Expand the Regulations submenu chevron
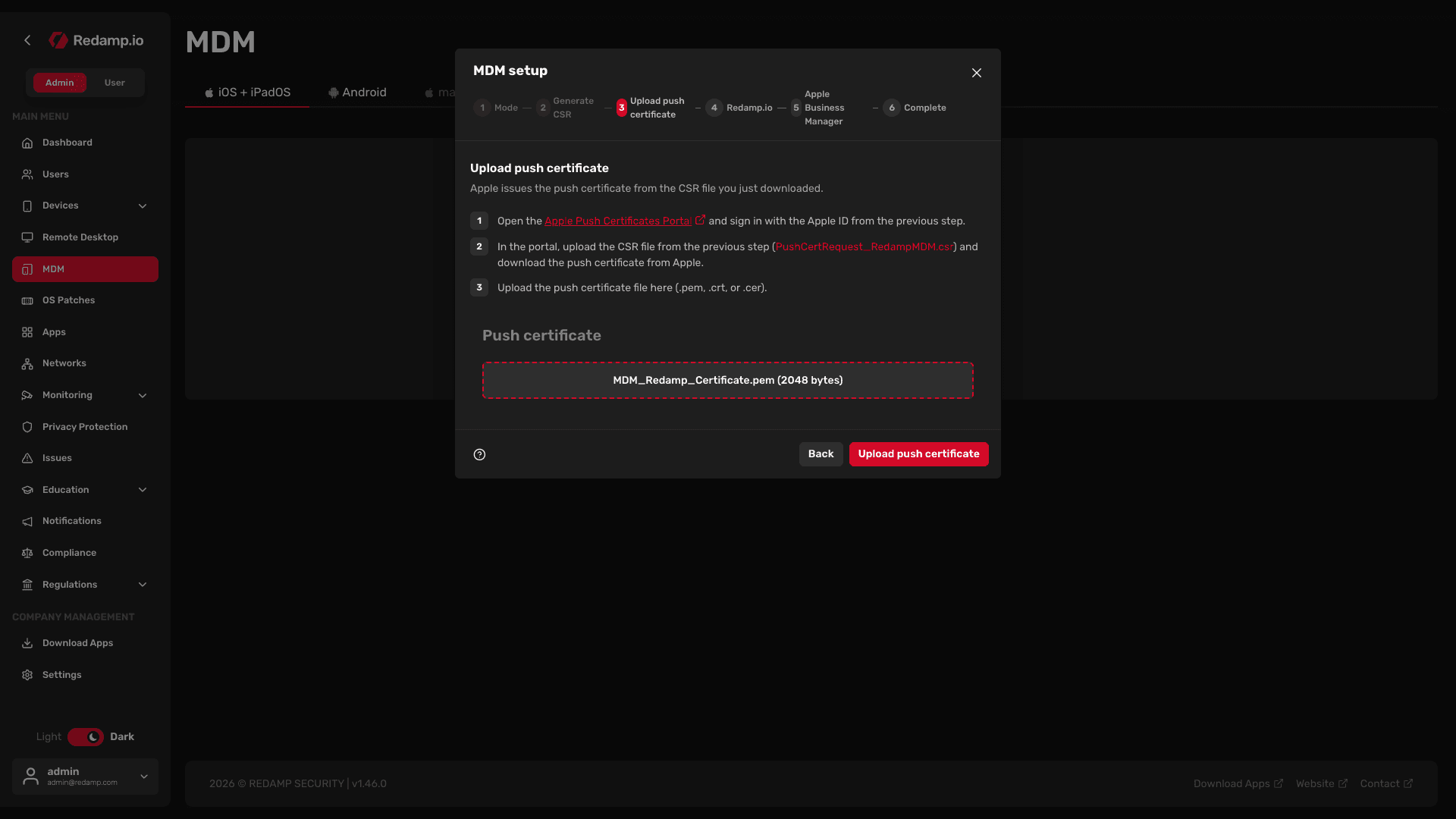This screenshot has height=819, width=1456. (x=143, y=585)
